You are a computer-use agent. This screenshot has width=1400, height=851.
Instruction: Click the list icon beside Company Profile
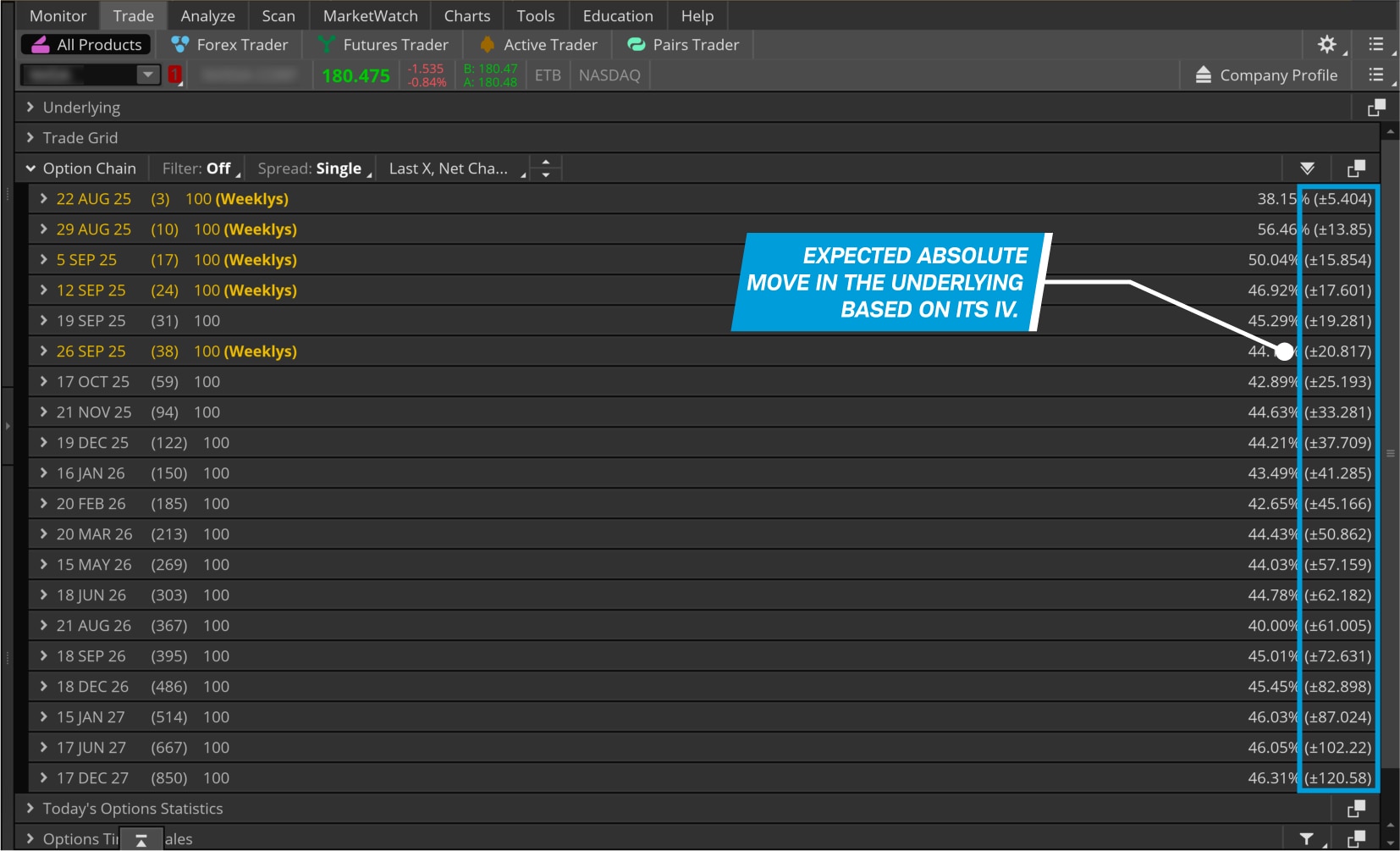1376,75
